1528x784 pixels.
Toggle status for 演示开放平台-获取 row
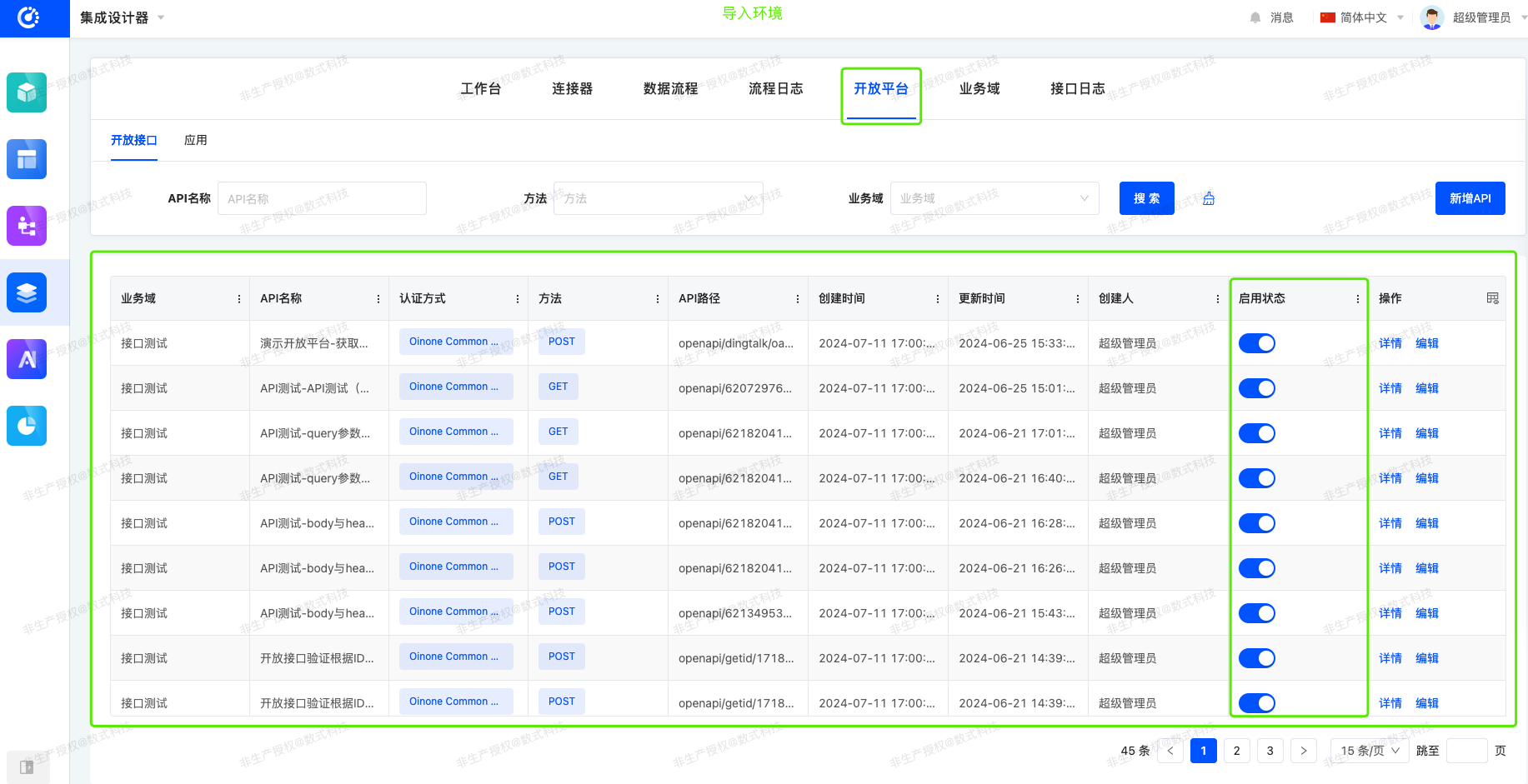click(x=1257, y=343)
